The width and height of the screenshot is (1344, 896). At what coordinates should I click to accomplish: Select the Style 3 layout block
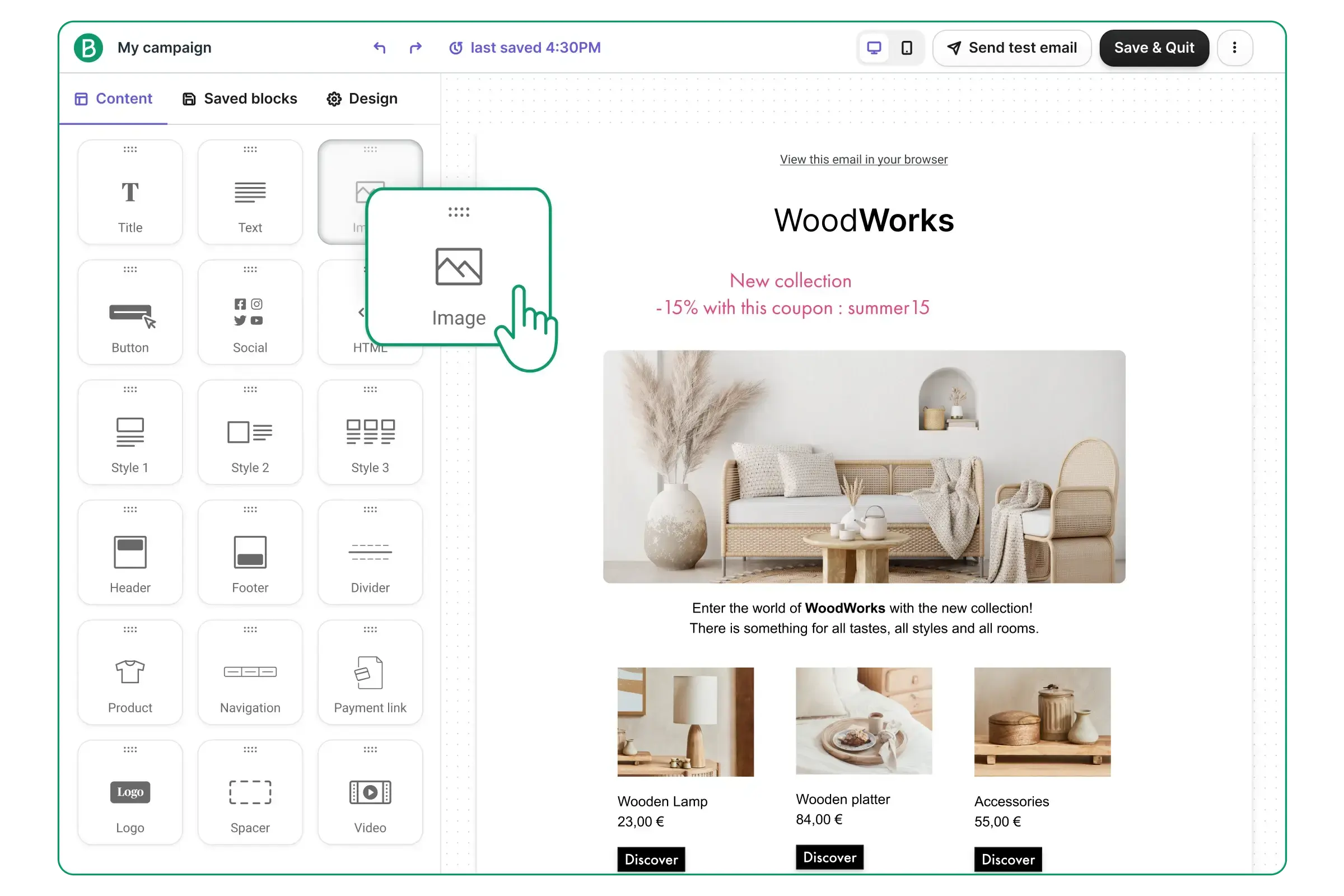(x=370, y=432)
